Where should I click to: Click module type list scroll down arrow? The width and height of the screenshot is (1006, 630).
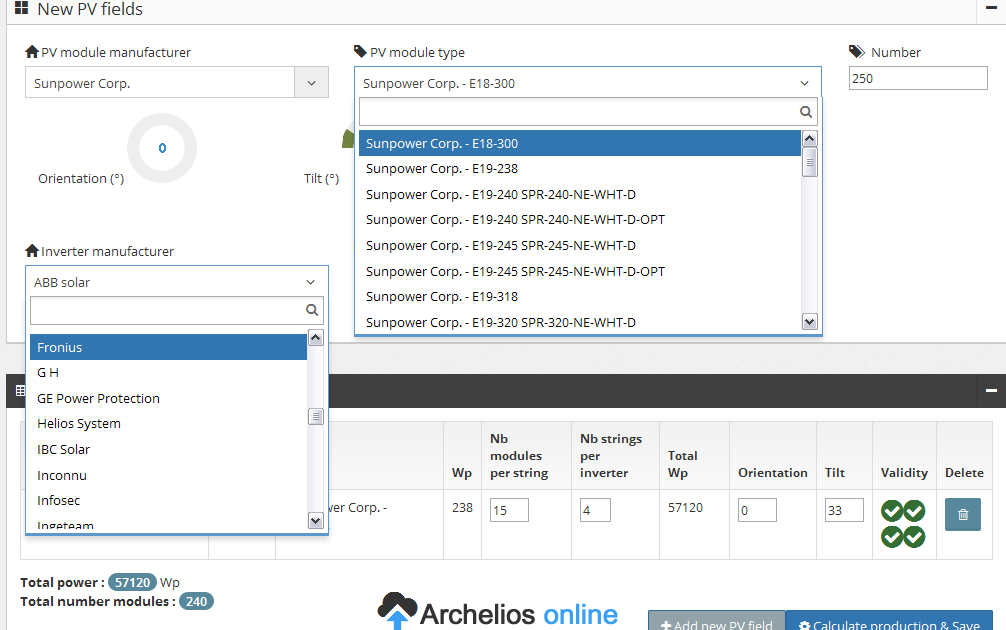click(810, 321)
